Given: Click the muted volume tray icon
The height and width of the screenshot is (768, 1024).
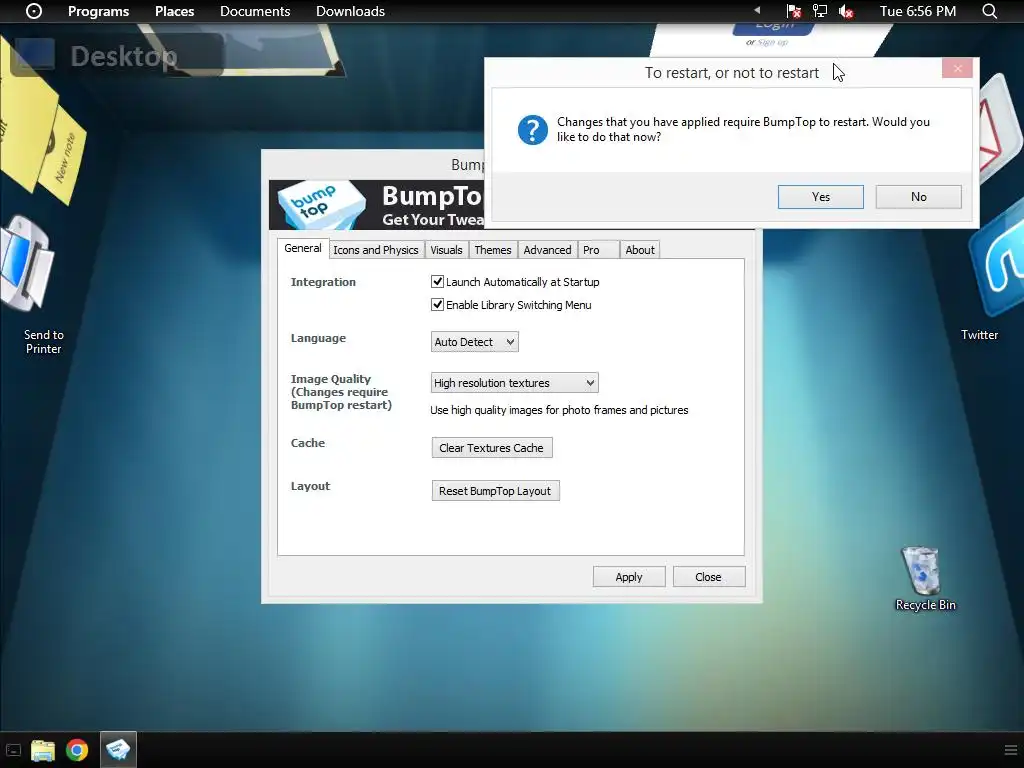Looking at the screenshot, I should coord(846,11).
